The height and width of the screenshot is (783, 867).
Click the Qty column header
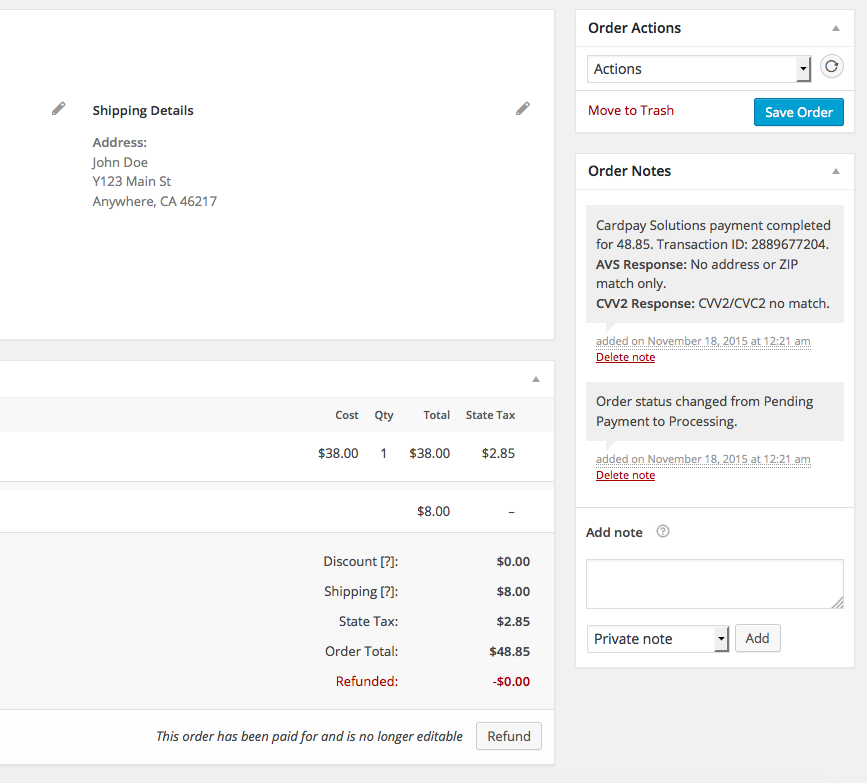[x=384, y=415]
